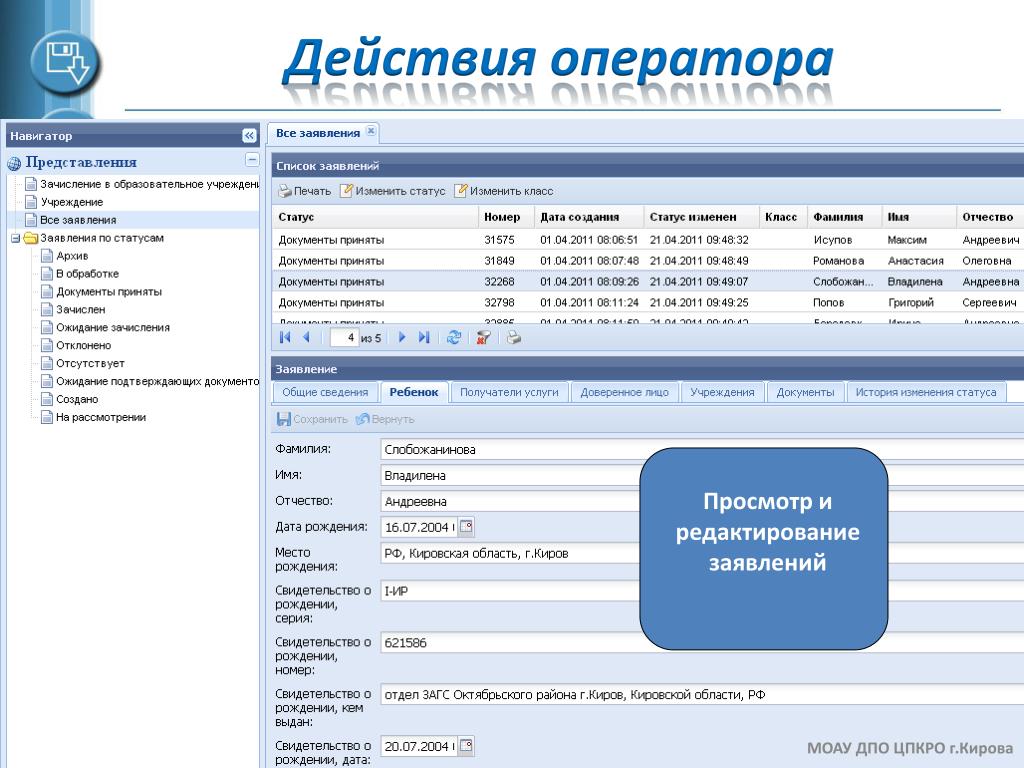Image resolution: width=1024 pixels, height=768 pixels.
Task: Click birth certificate series field I-ИР
Action: click(702, 591)
